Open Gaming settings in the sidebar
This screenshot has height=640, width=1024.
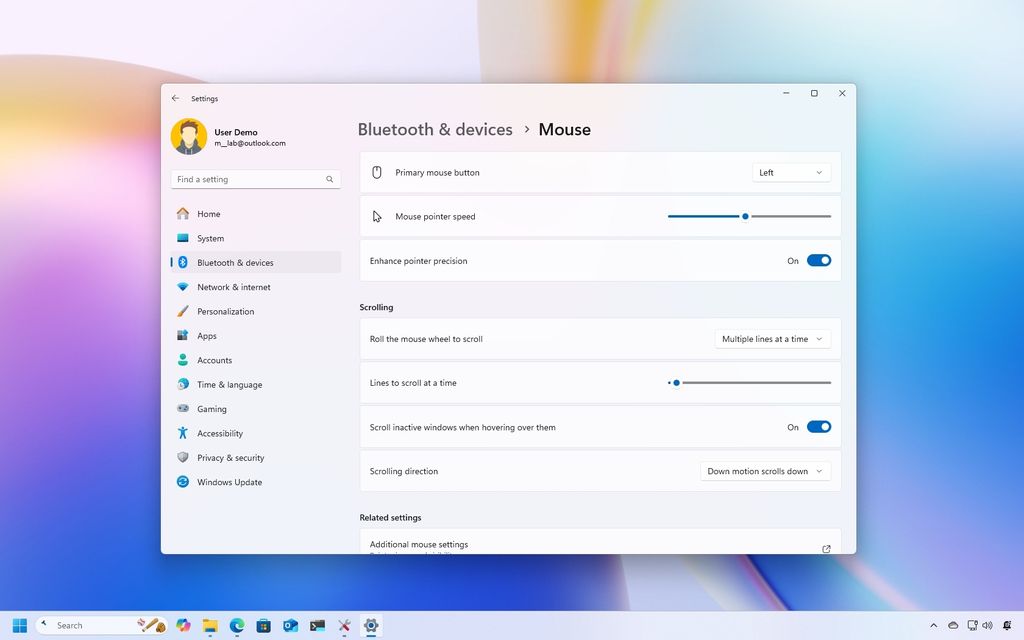point(212,408)
